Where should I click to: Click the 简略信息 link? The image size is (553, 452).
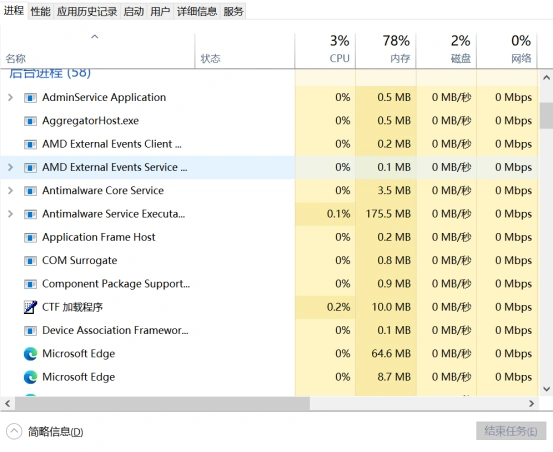tap(56, 432)
